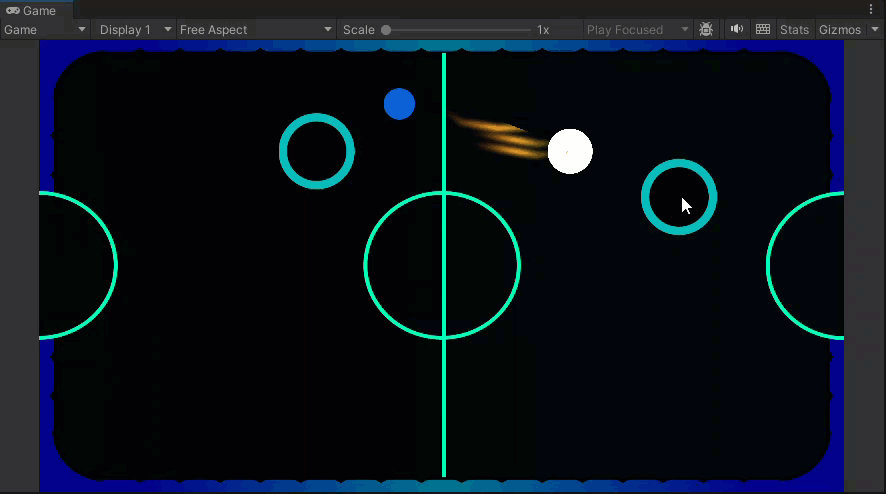Click the 1x scale value
This screenshot has height=494, width=886.
pos(543,30)
